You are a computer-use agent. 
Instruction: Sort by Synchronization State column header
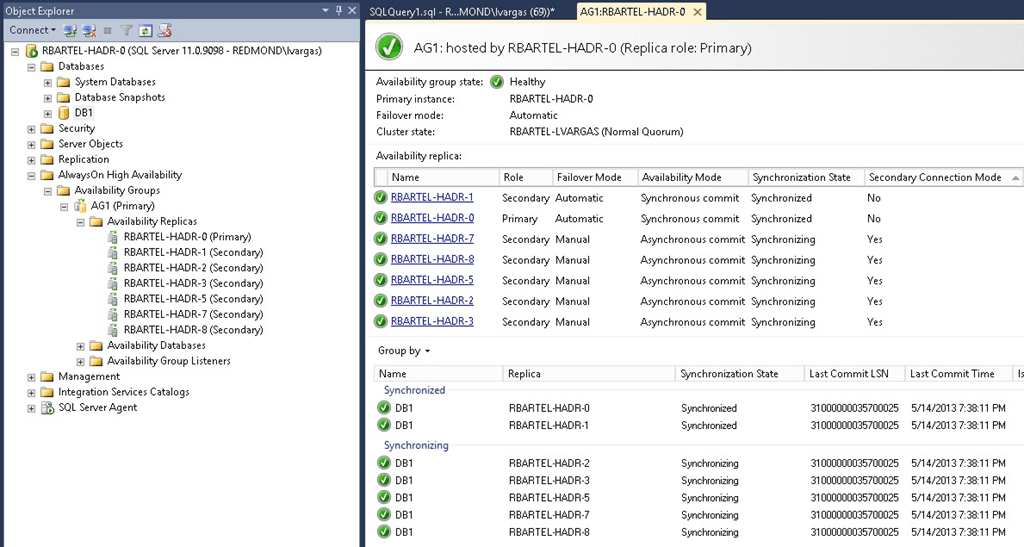[801, 177]
